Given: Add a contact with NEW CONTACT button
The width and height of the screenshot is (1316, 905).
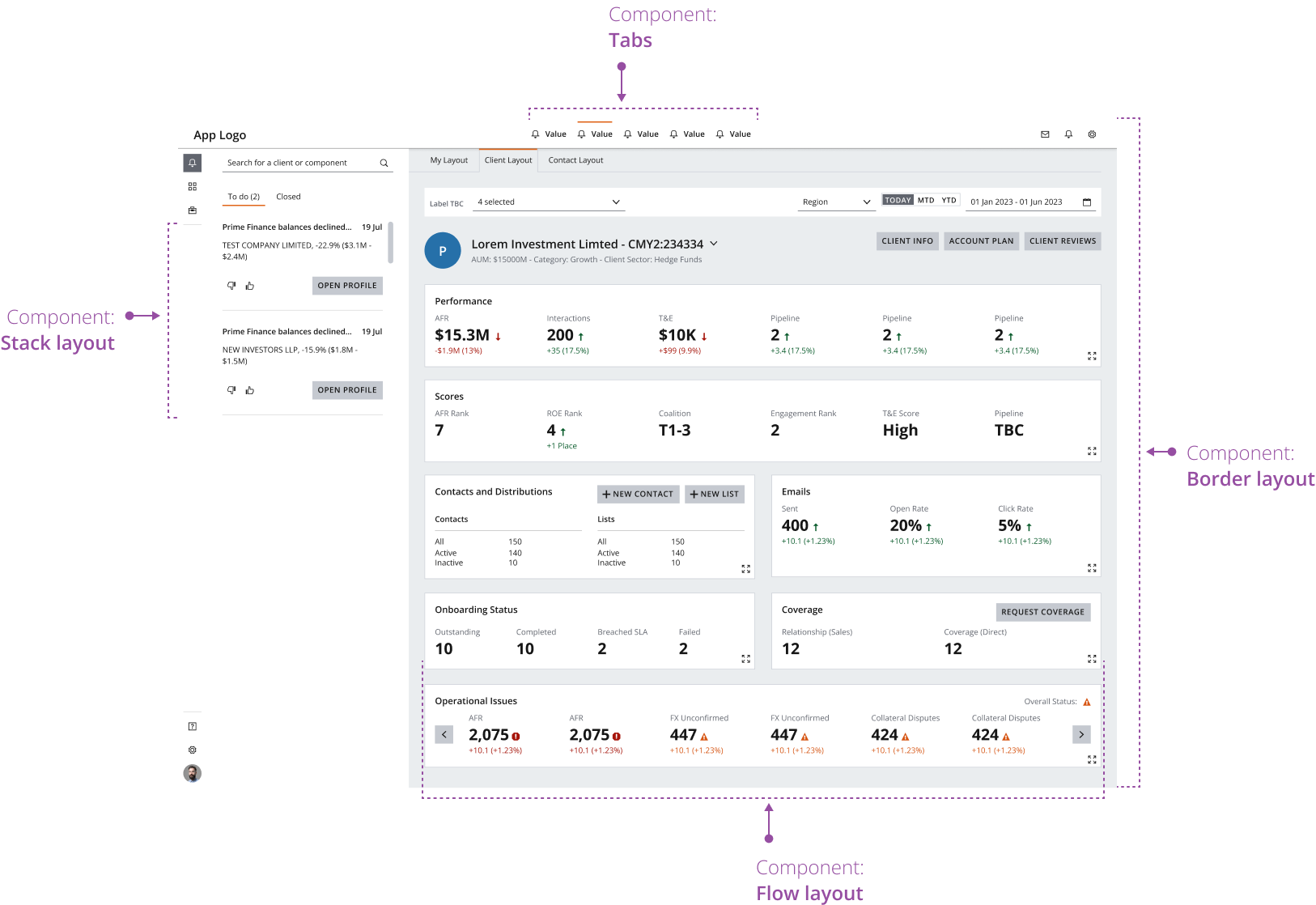Looking at the screenshot, I should 638,494.
